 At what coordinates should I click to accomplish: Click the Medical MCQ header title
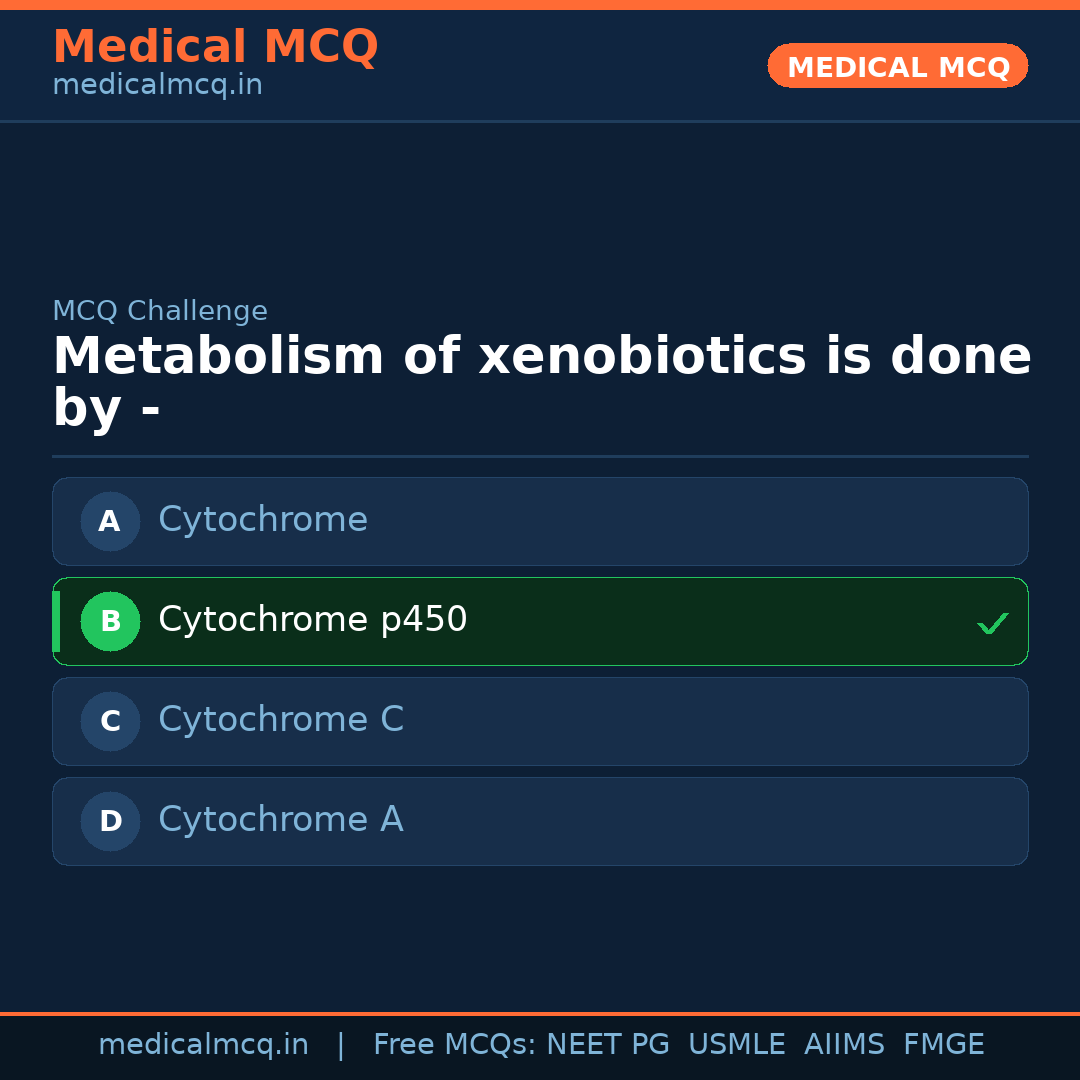point(215,47)
